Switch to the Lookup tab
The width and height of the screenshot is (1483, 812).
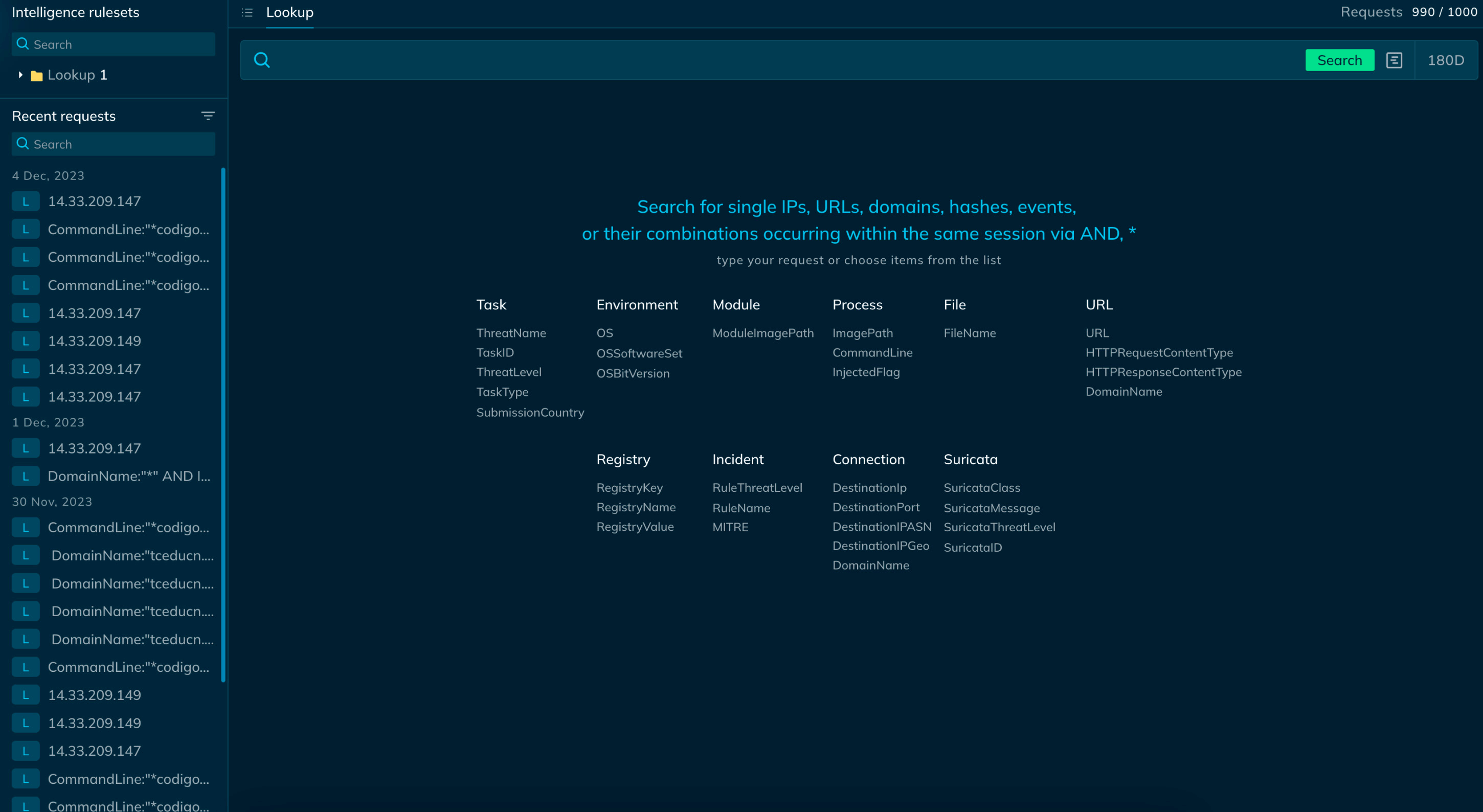(x=289, y=13)
